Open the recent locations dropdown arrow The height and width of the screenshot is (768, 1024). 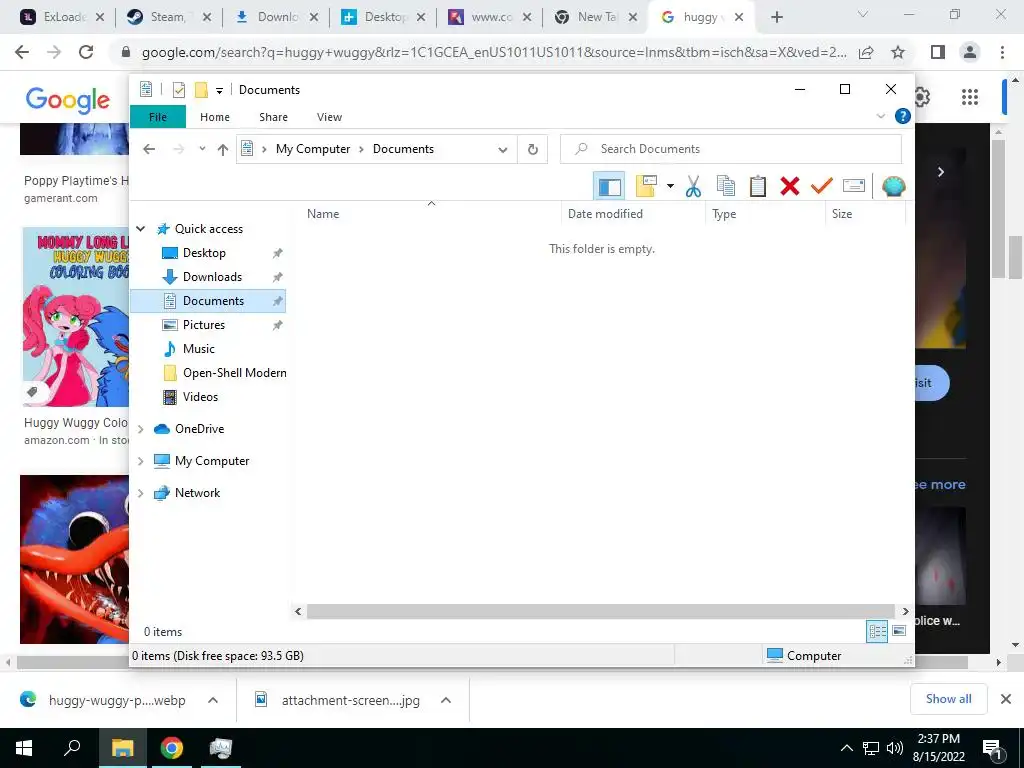point(202,149)
